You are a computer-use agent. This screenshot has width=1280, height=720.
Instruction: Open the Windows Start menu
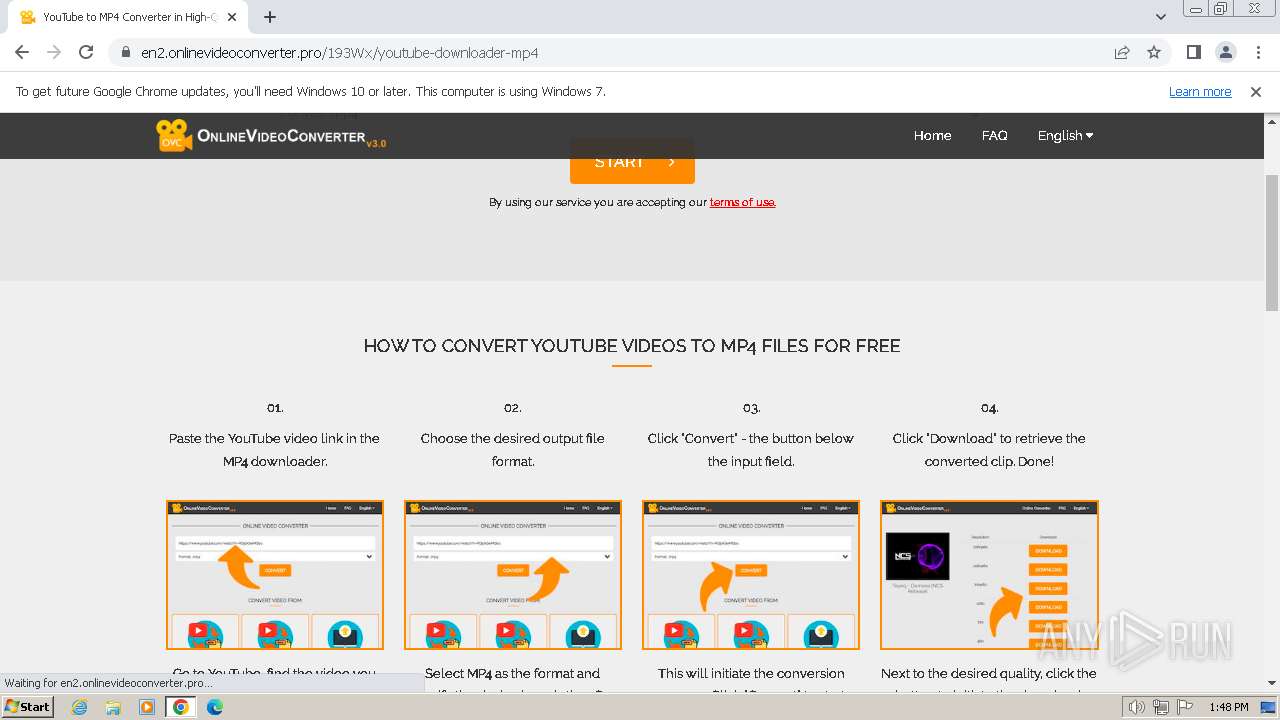click(27, 707)
